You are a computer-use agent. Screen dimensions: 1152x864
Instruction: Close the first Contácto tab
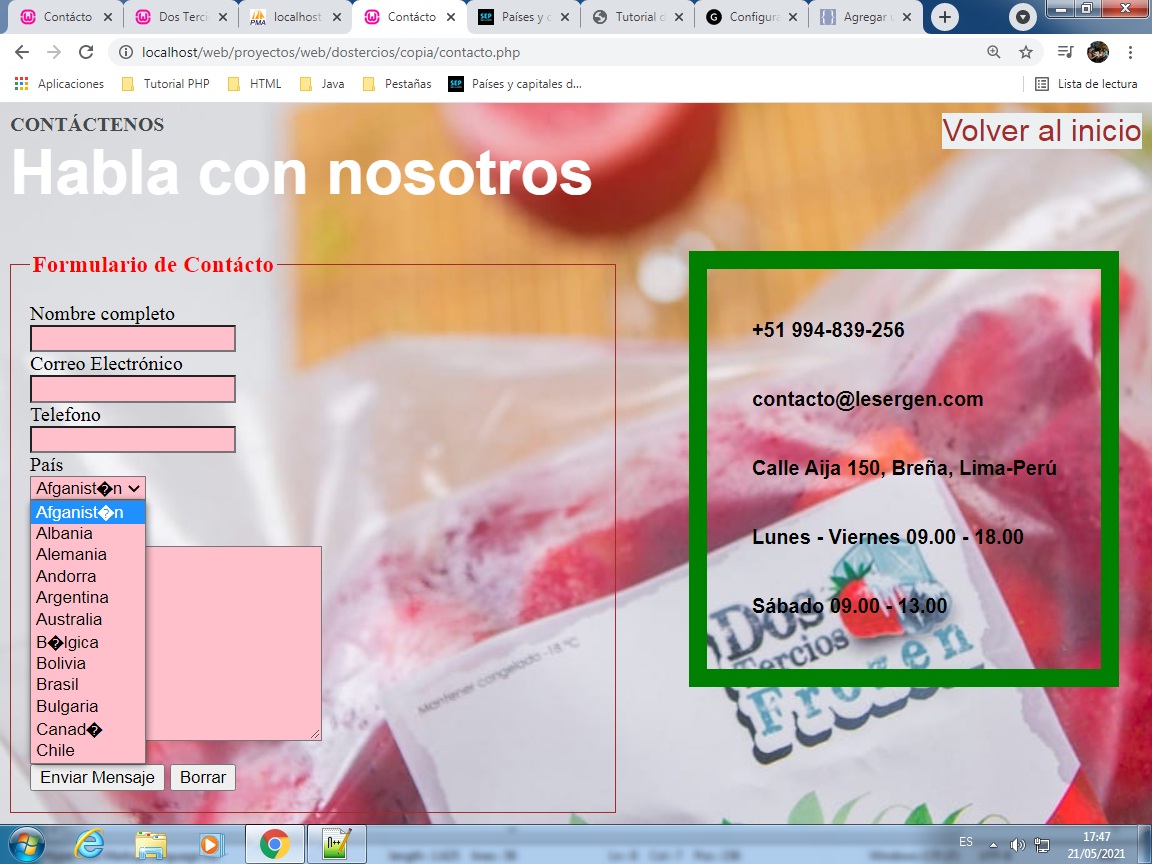107,17
